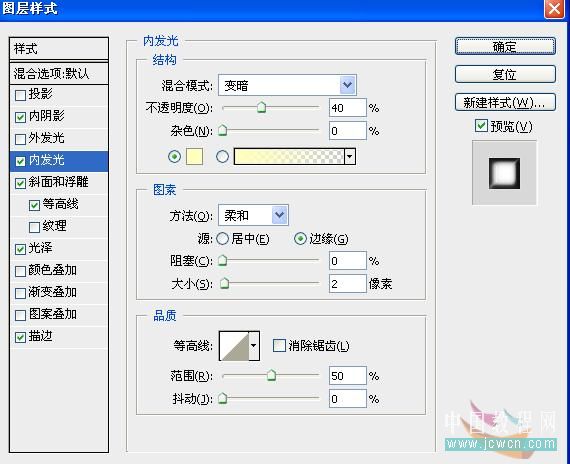The height and width of the screenshot is (464, 570).
Task: Open the 光泽 satin settings page
Action: pos(40,248)
